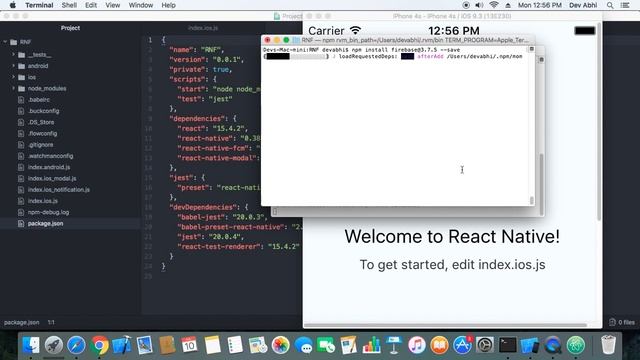Expand the __tests__ folder
The height and width of the screenshot is (360, 640).
click(13, 54)
